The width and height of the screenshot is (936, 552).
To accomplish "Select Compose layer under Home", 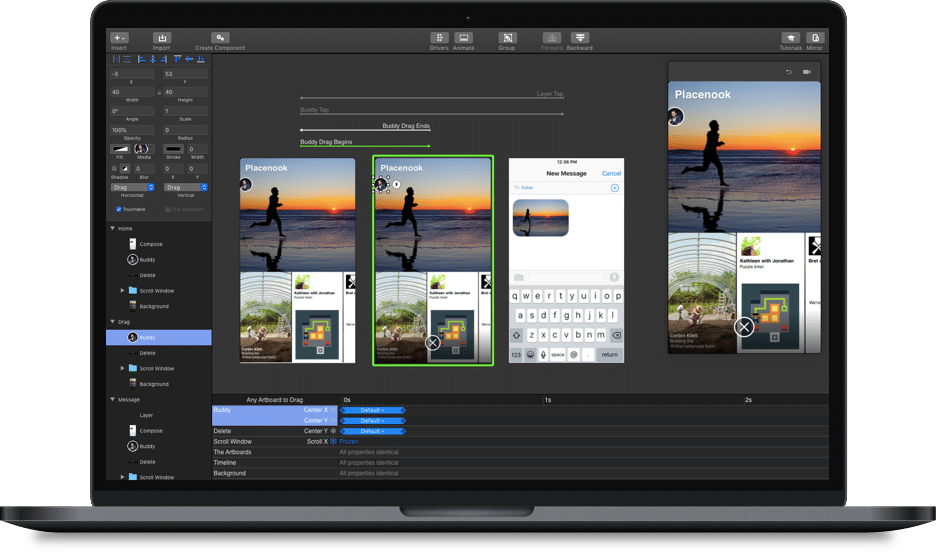I will [x=159, y=244].
